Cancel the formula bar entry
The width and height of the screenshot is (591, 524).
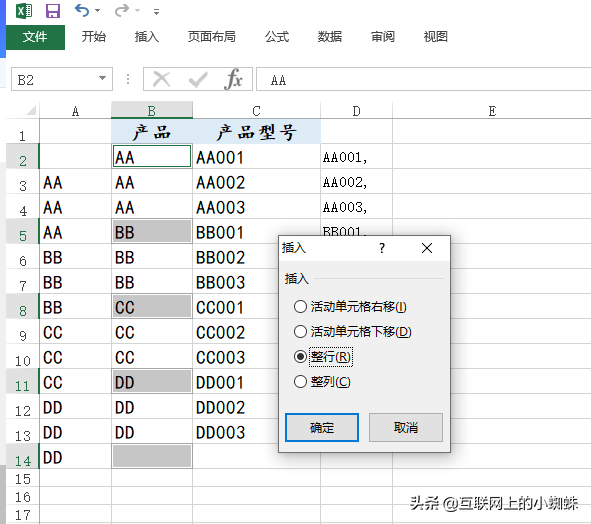click(161, 80)
